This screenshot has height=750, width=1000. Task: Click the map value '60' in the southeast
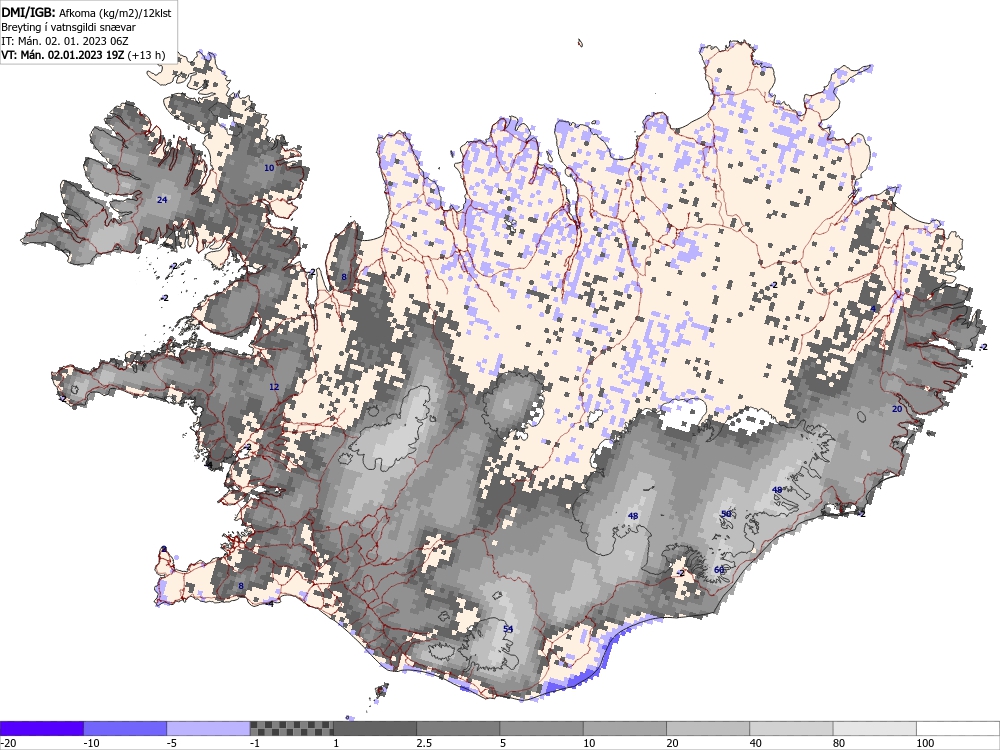[x=719, y=570]
